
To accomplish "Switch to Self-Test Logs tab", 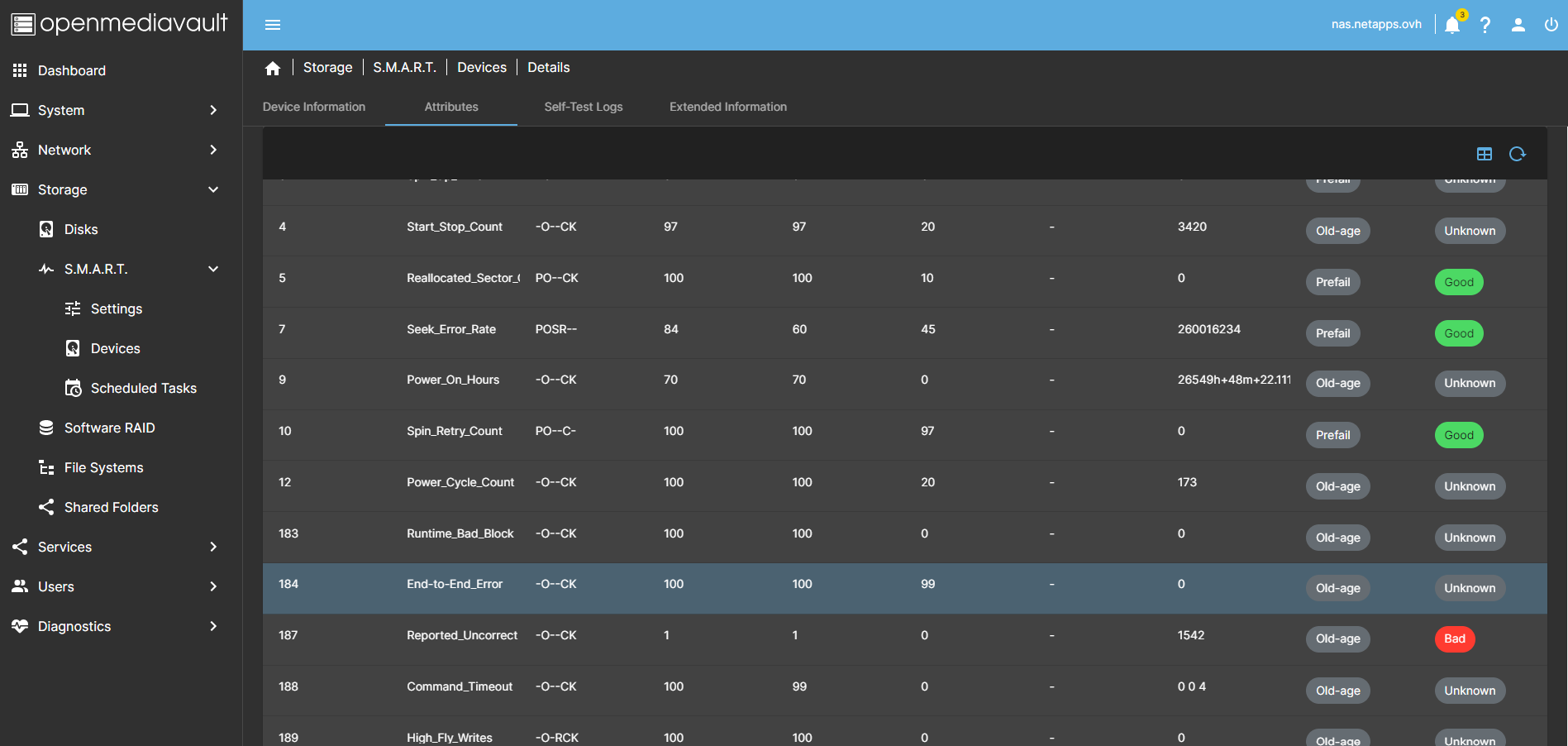I will click(x=584, y=107).
